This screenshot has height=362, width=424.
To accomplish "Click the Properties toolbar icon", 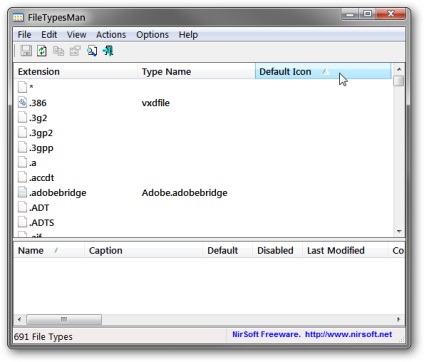I will point(75,51).
